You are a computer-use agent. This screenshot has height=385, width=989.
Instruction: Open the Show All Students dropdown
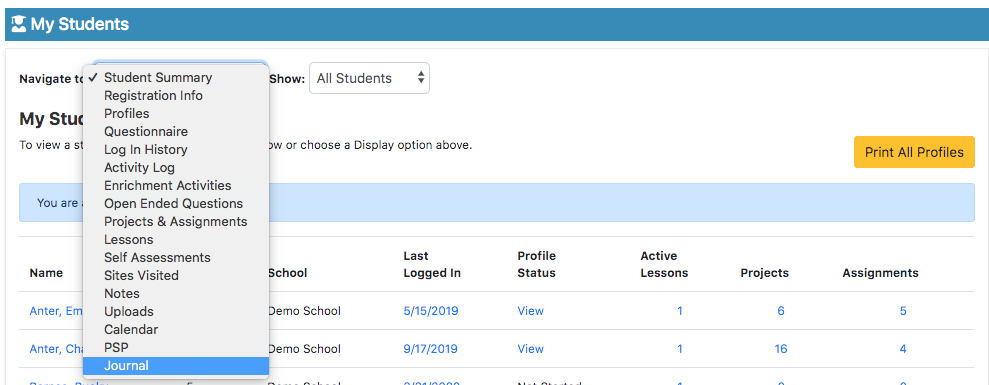[369, 78]
